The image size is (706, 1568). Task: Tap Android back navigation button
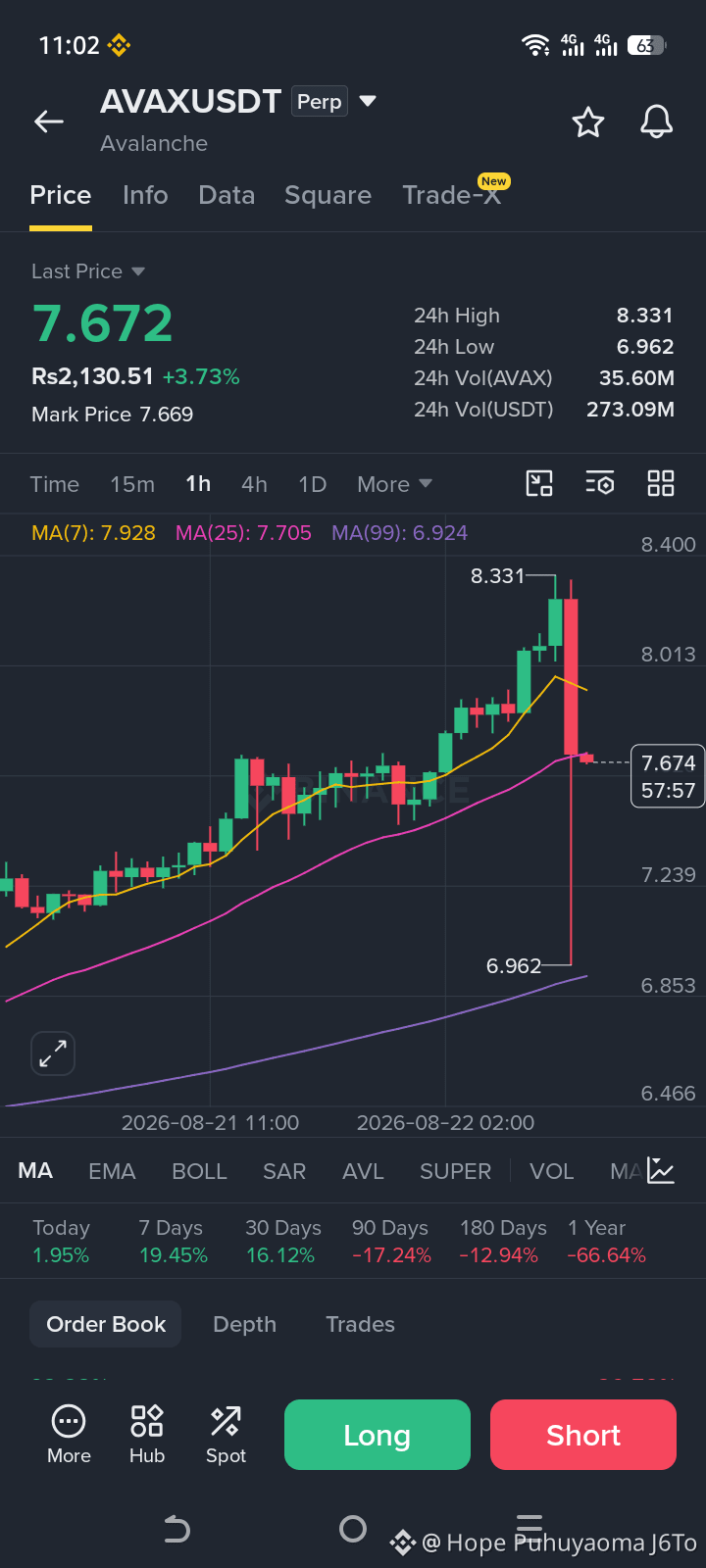pos(176,1529)
